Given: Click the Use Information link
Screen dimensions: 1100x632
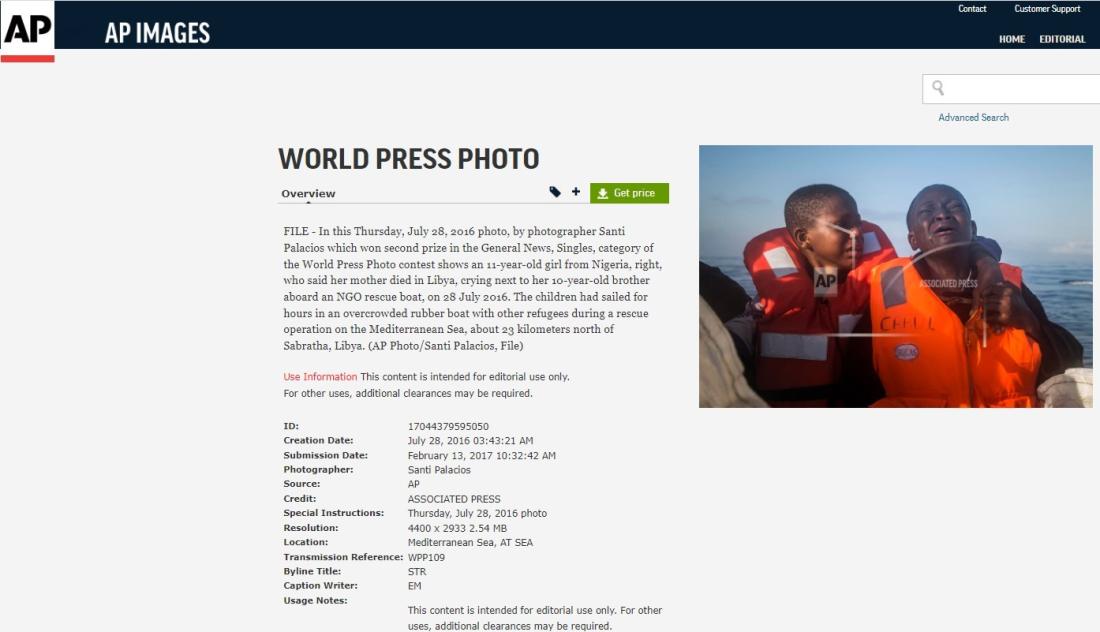Looking at the screenshot, I should (x=320, y=377).
